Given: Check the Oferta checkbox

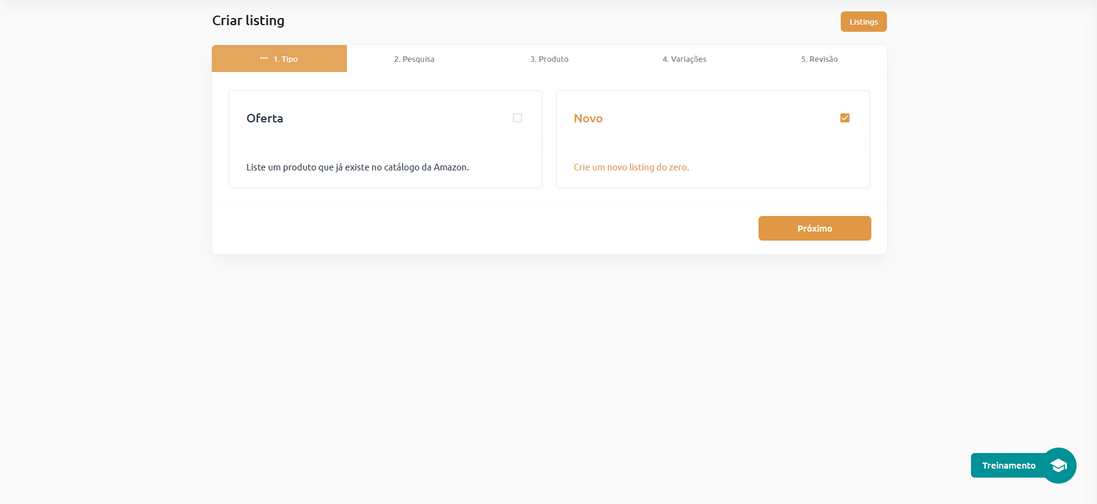Looking at the screenshot, I should pyautogui.click(x=517, y=118).
